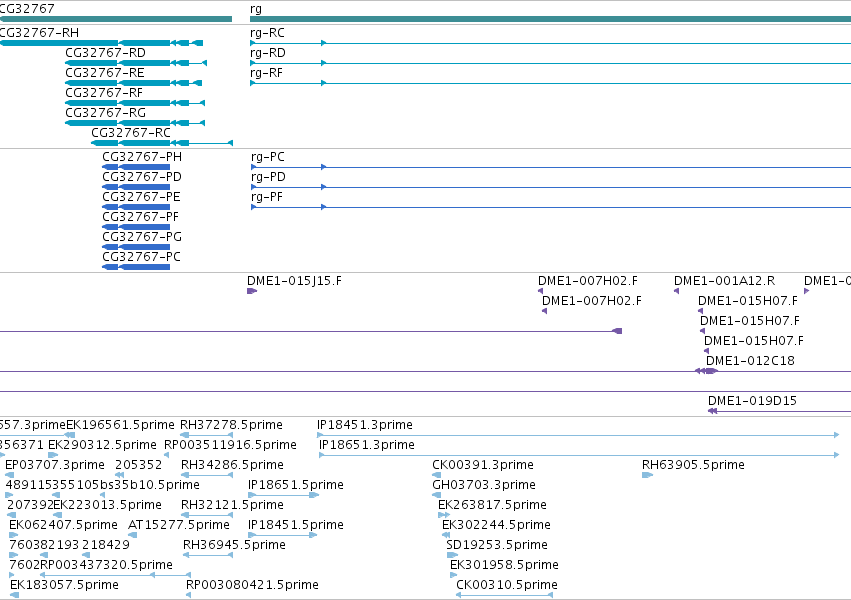
Task: Select the rg-RF transcript label
Action: (266, 73)
